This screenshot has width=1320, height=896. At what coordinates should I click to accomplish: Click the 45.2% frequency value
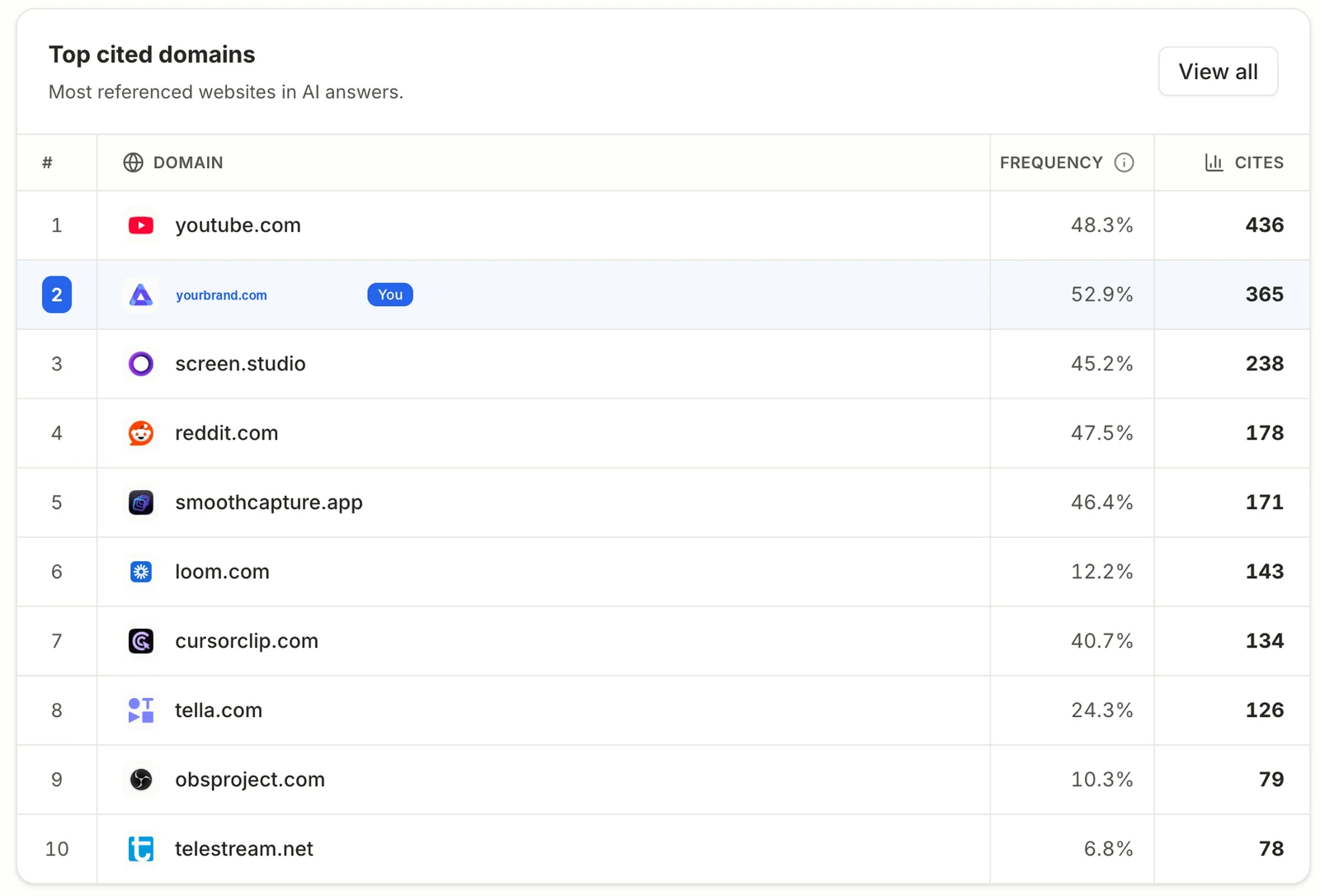pos(1101,364)
